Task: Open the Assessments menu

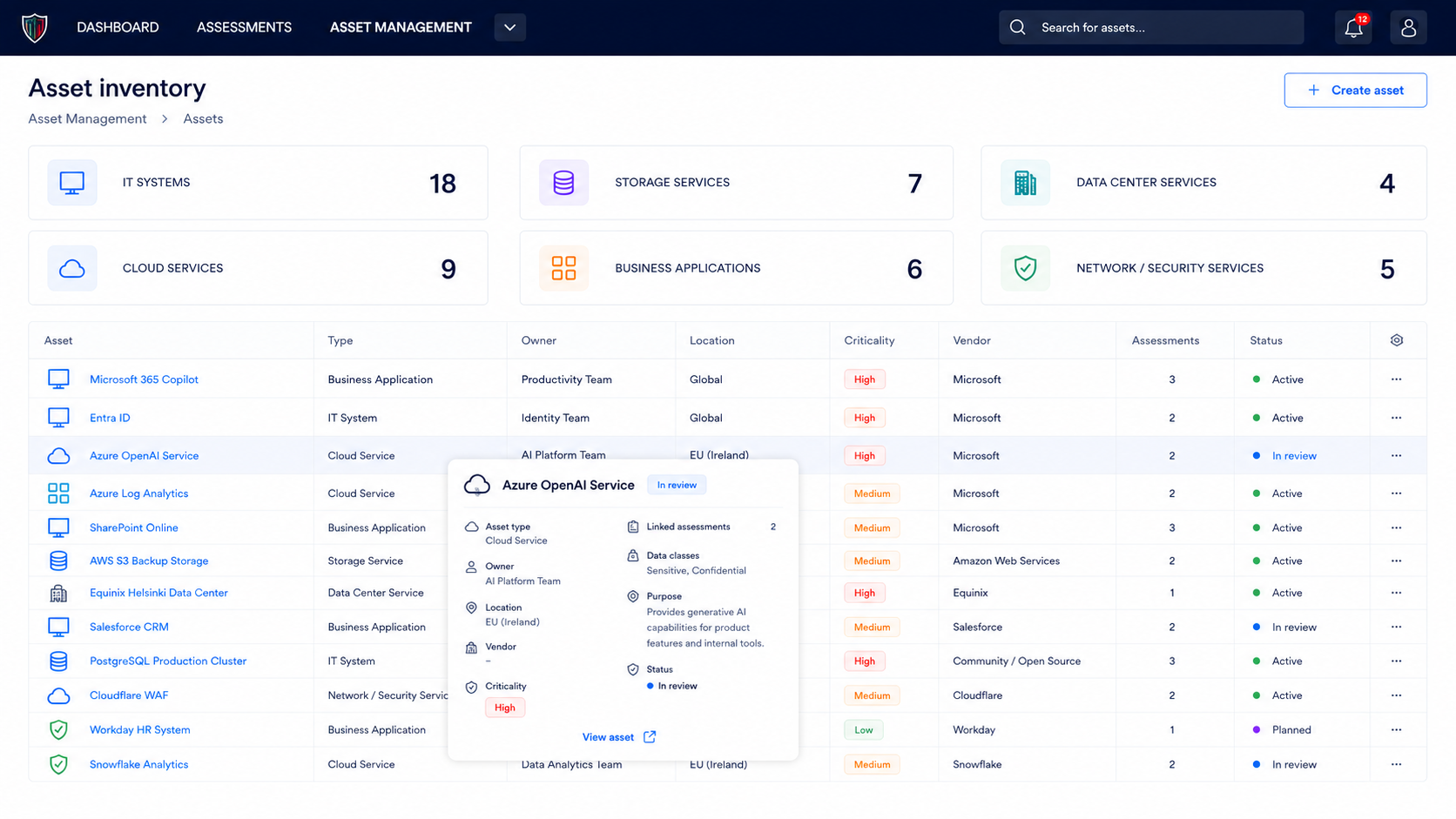Action: click(244, 28)
